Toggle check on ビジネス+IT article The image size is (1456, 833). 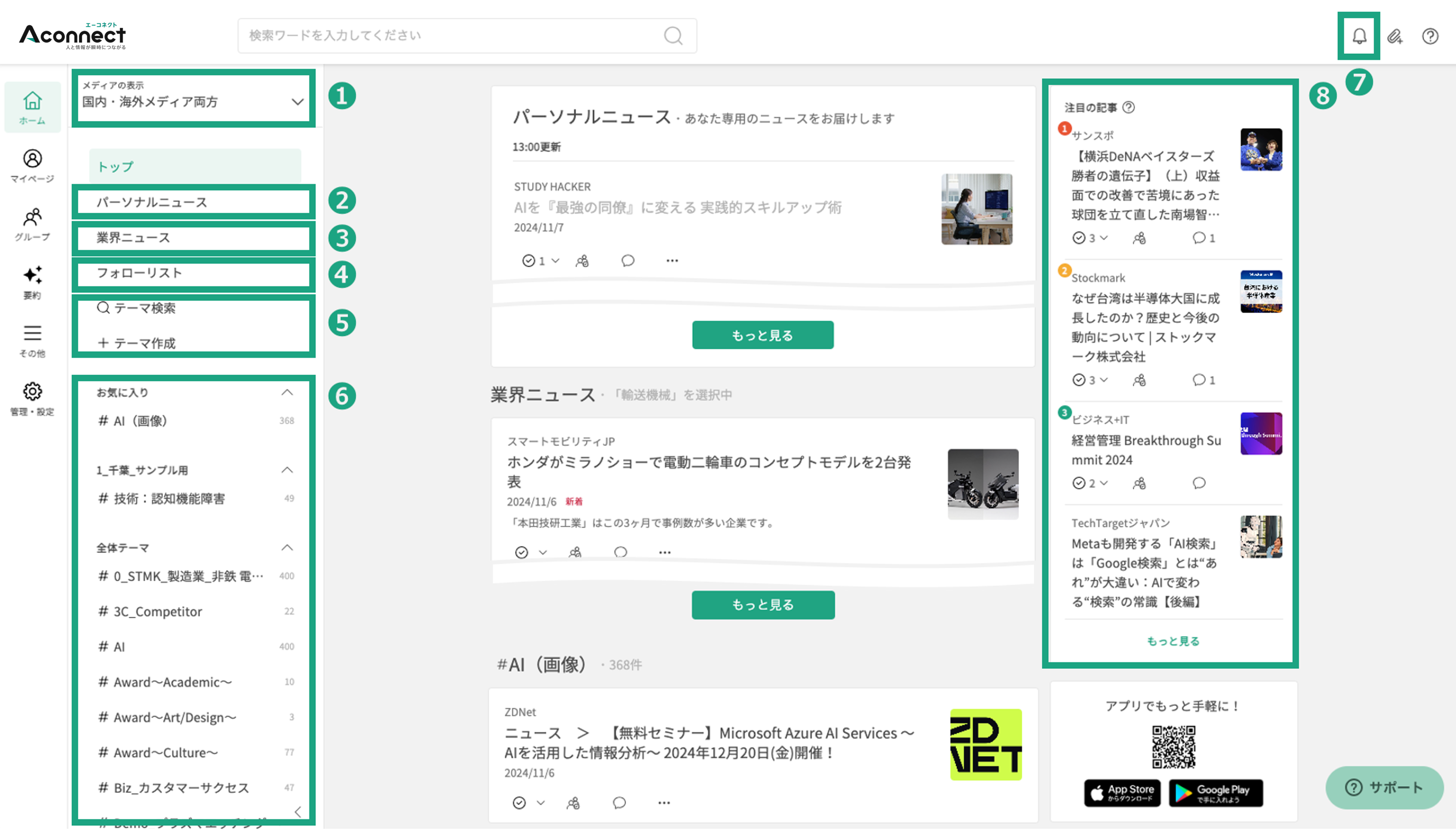click(x=1078, y=484)
